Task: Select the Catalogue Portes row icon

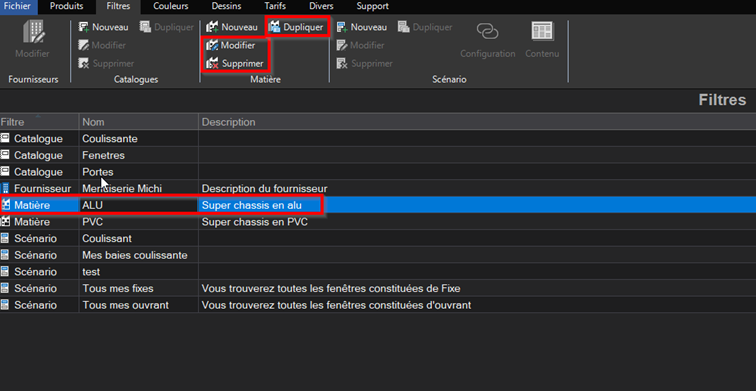Action: (x=5, y=172)
